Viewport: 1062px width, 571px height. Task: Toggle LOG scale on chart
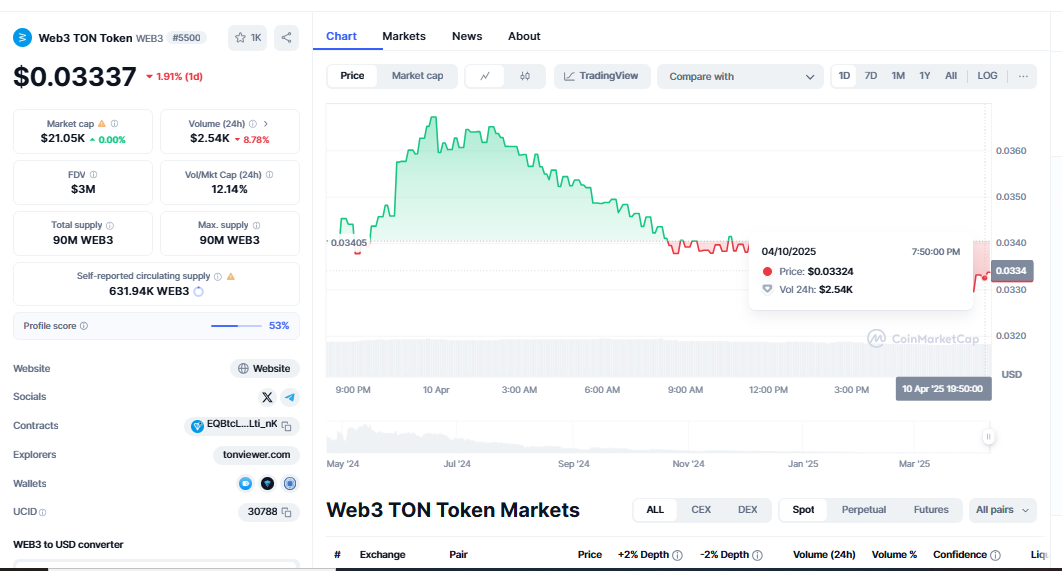(987, 76)
